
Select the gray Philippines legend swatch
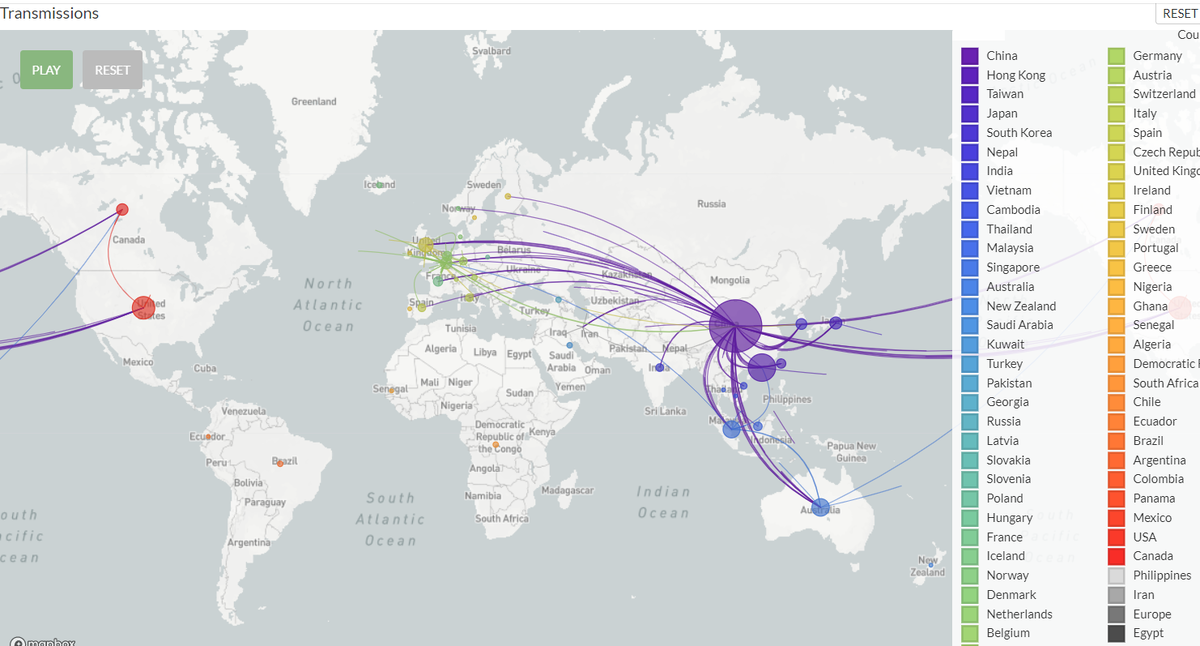coord(1116,575)
